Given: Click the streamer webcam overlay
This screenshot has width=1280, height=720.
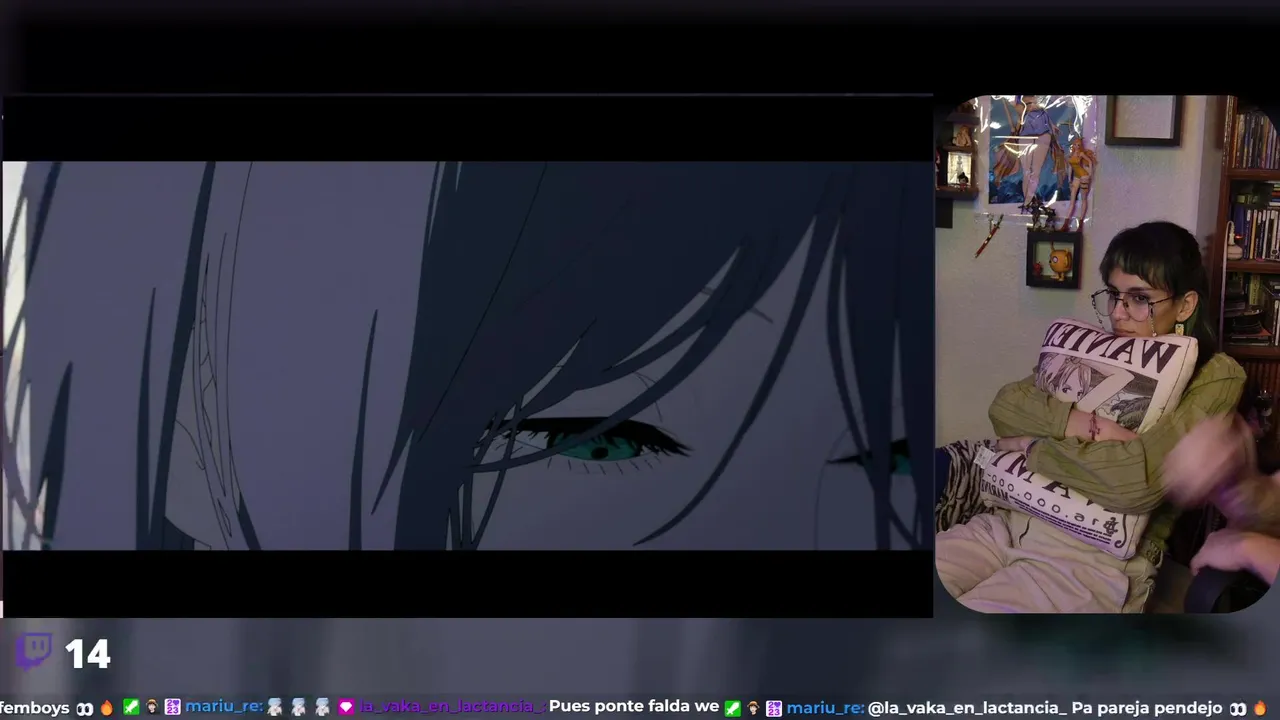Looking at the screenshot, I should point(1107,354).
